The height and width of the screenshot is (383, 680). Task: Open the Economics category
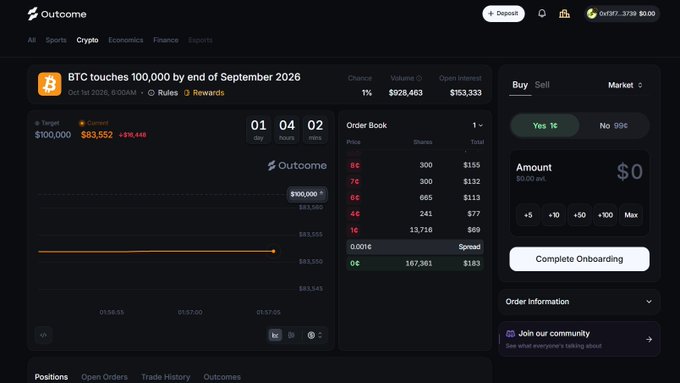pos(125,40)
